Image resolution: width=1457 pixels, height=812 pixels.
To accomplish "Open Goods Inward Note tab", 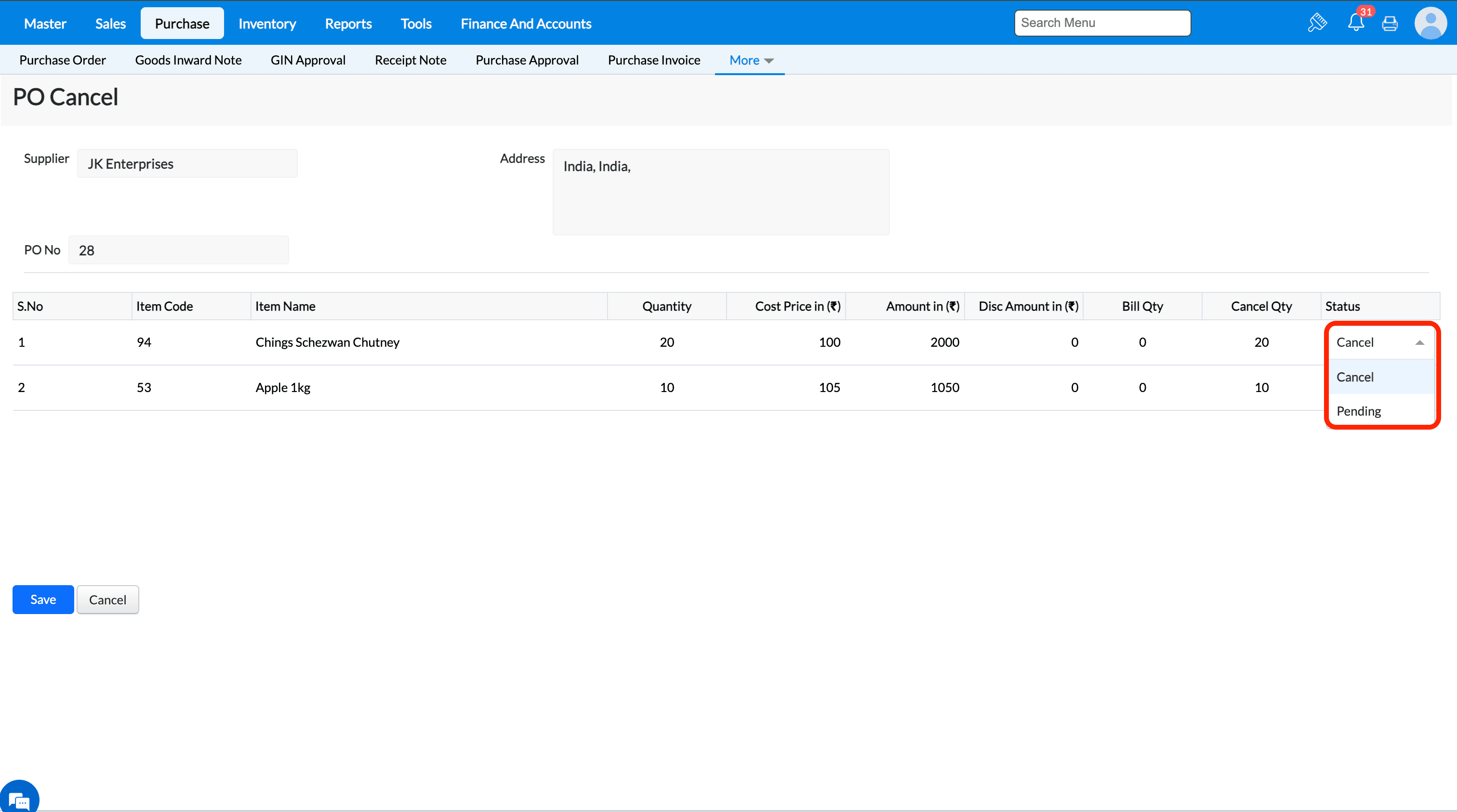I will click(x=188, y=60).
